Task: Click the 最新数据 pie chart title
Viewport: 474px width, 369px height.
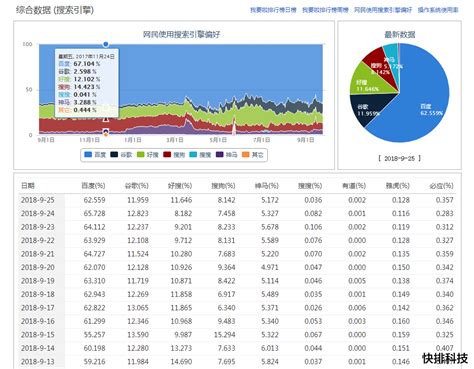Action: tap(399, 35)
